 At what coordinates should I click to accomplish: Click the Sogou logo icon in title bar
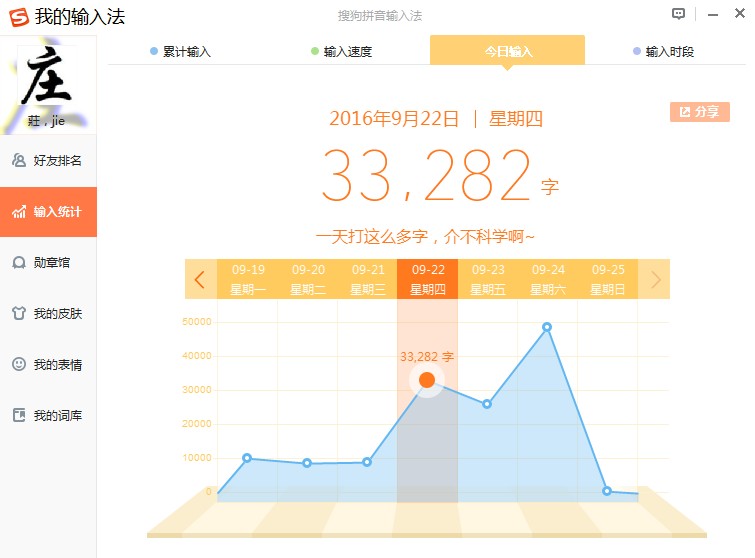(19, 17)
